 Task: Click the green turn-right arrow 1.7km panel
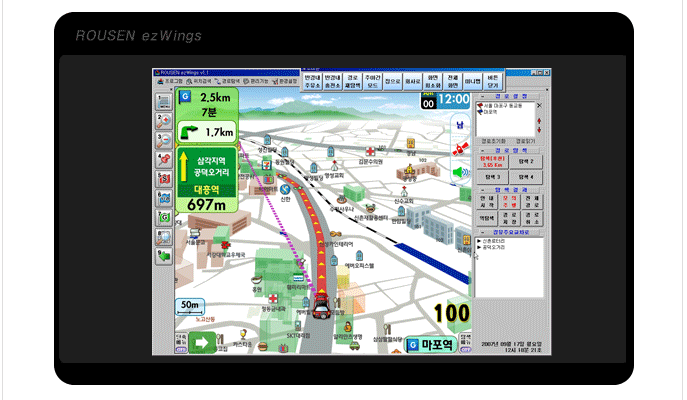tap(208, 132)
